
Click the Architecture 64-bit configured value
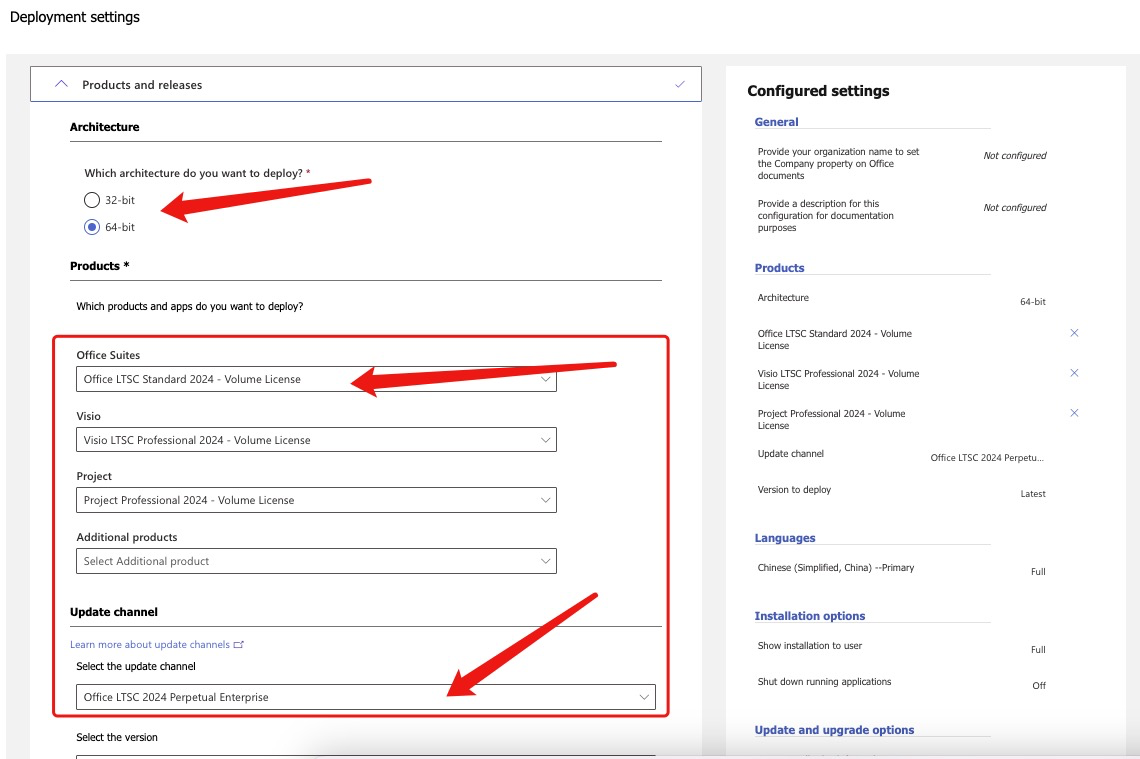coord(1032,302)
